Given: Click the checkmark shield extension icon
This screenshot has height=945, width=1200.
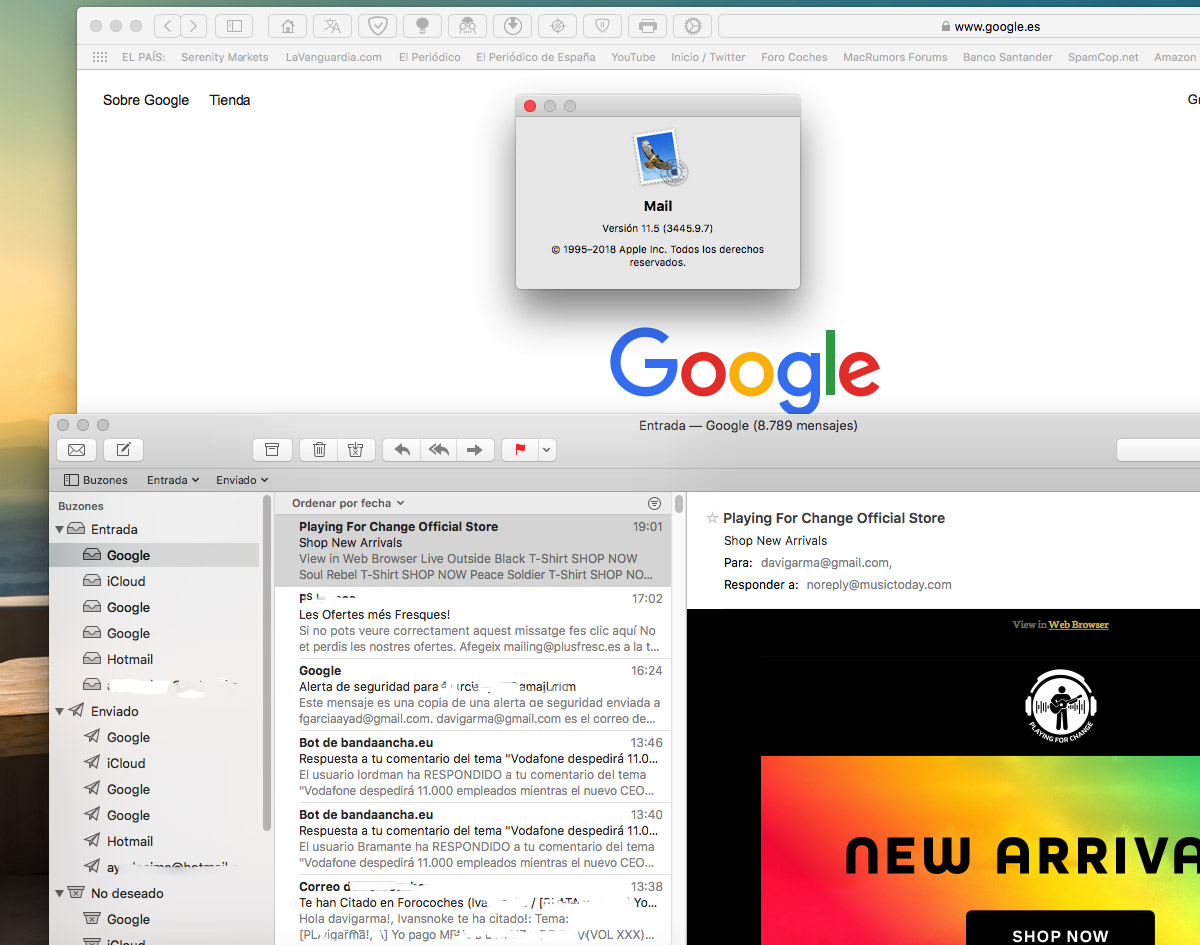Looking at the screenshot, I should point(378,26).
